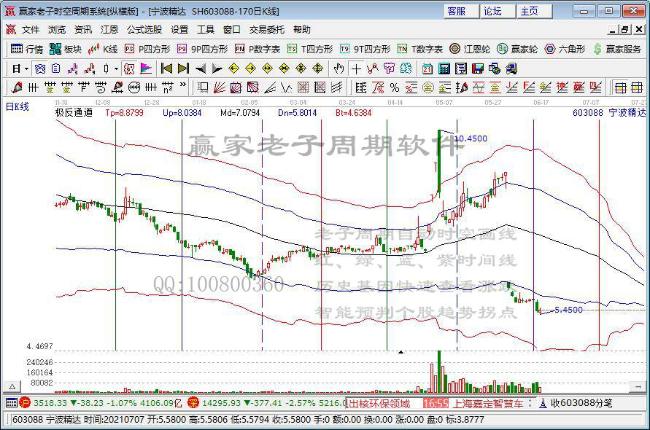This screenshot has width=650, height=430.
Task: Open the 窗口 menu
Action: 231,29
